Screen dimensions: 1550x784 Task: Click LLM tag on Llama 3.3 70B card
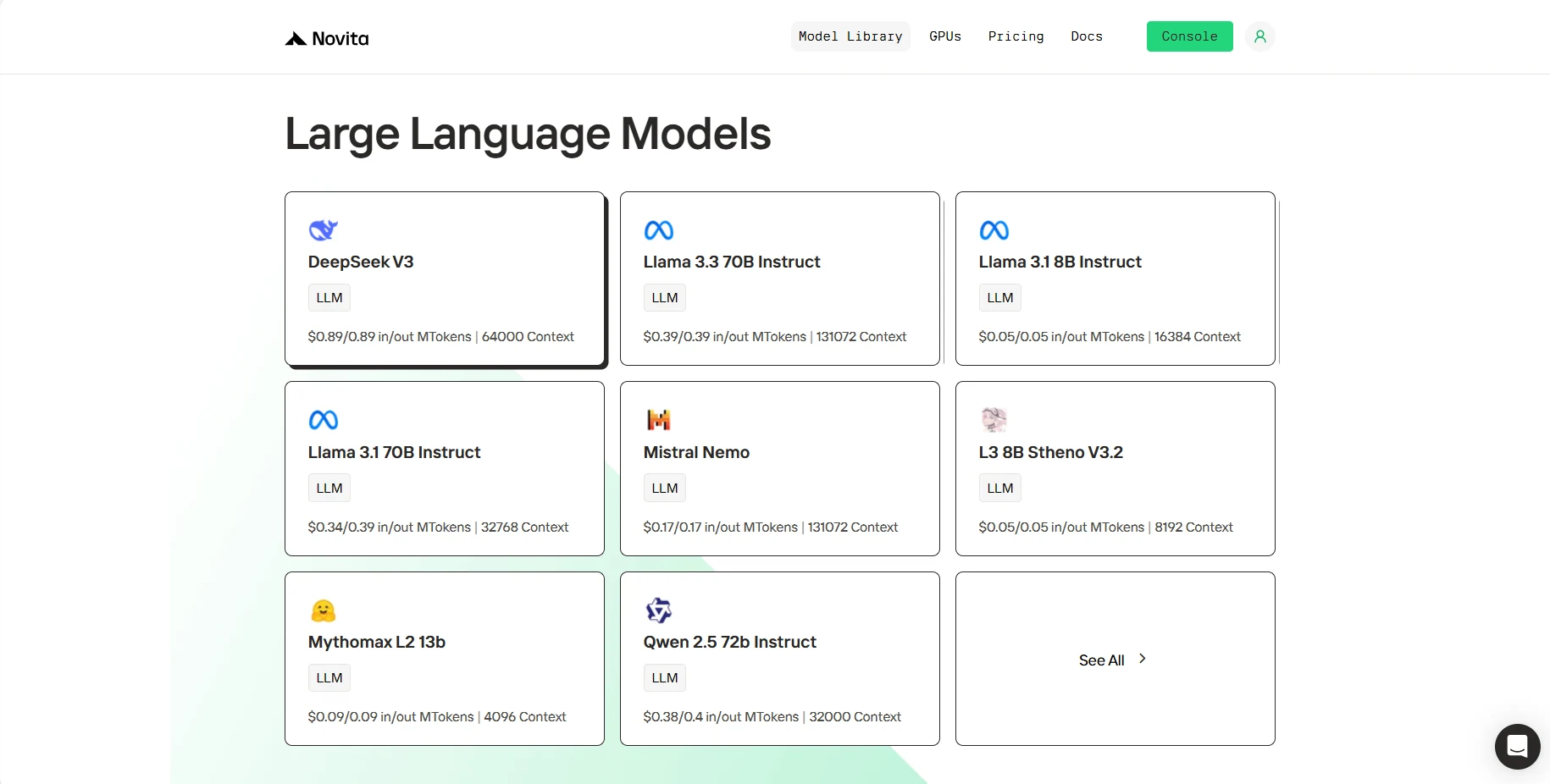(665, 298)
